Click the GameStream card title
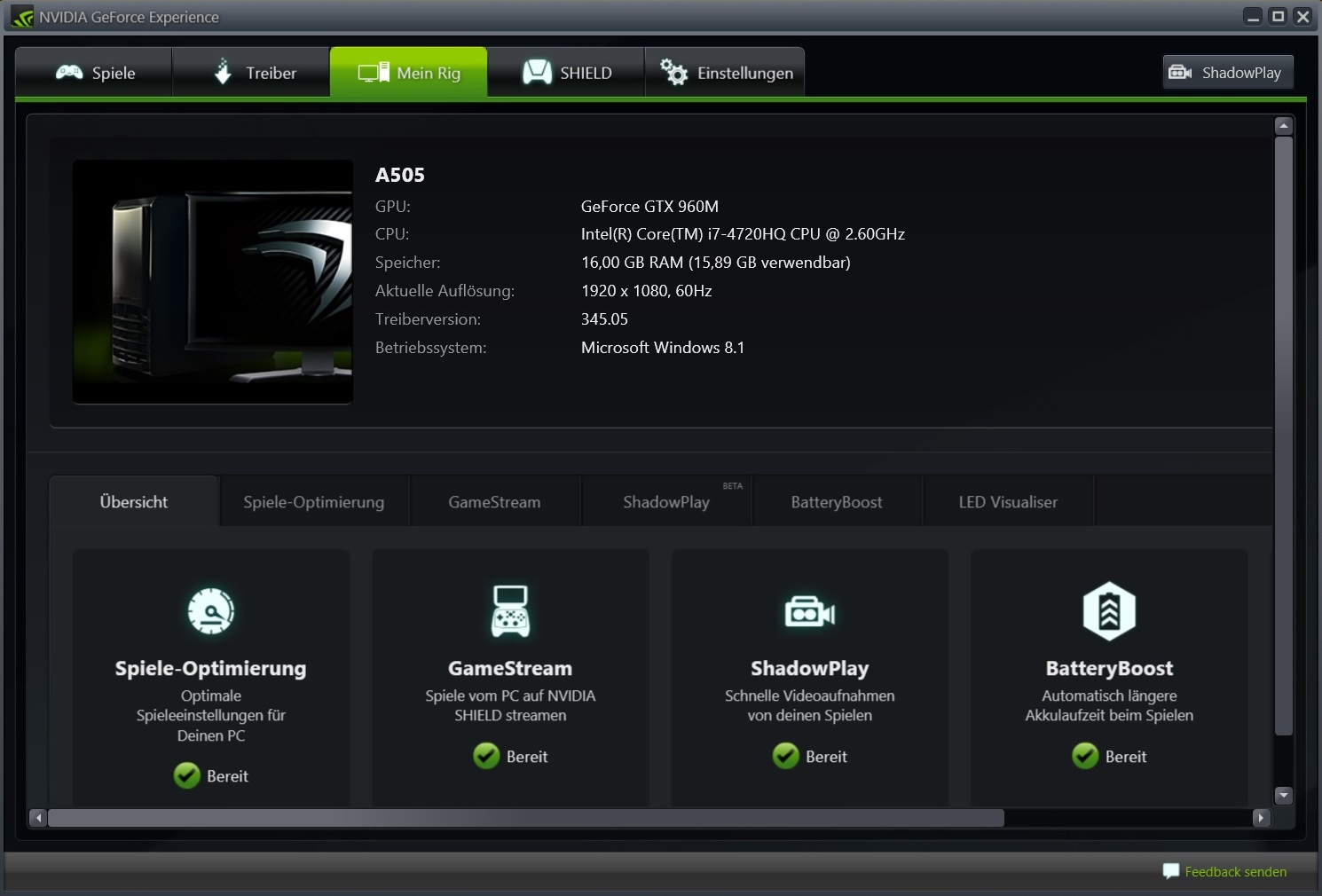The height and width of the screenshot is (896, 1322). pyautogui.click(x=510, y=668)
